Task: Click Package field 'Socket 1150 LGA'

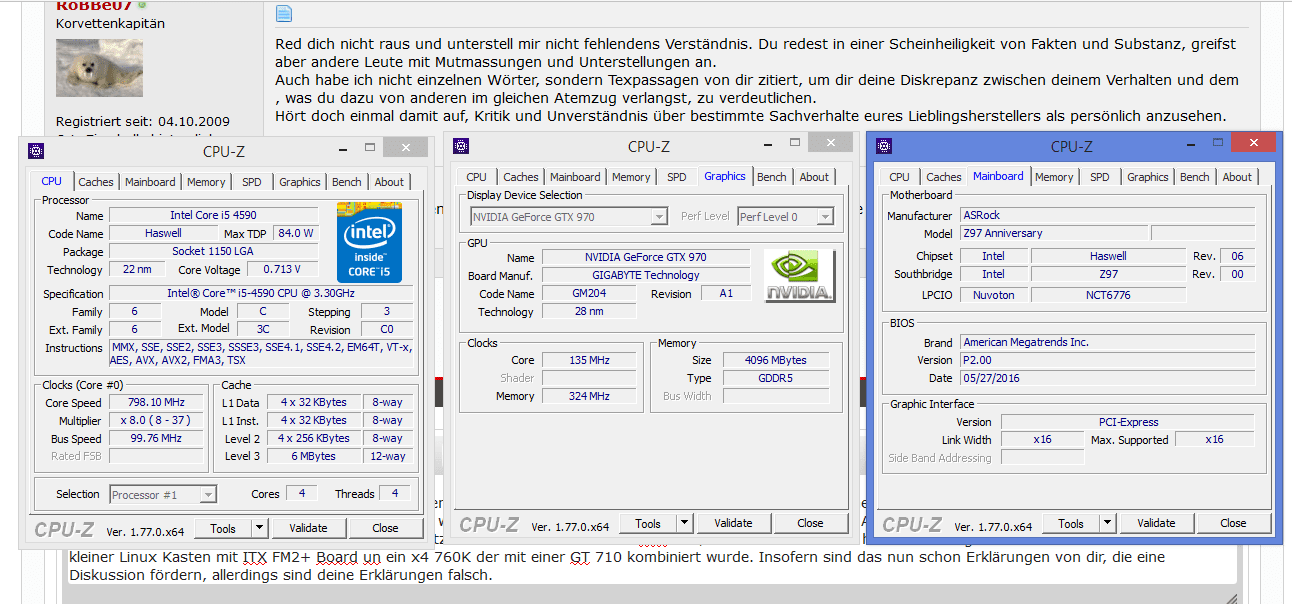Action: [216, 252]
